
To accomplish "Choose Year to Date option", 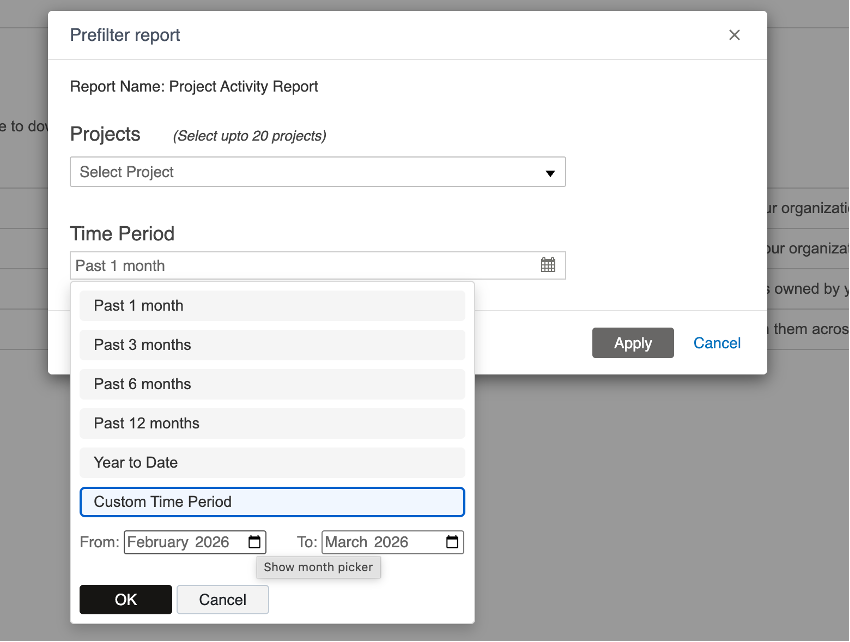I will [x=272, y=462].
